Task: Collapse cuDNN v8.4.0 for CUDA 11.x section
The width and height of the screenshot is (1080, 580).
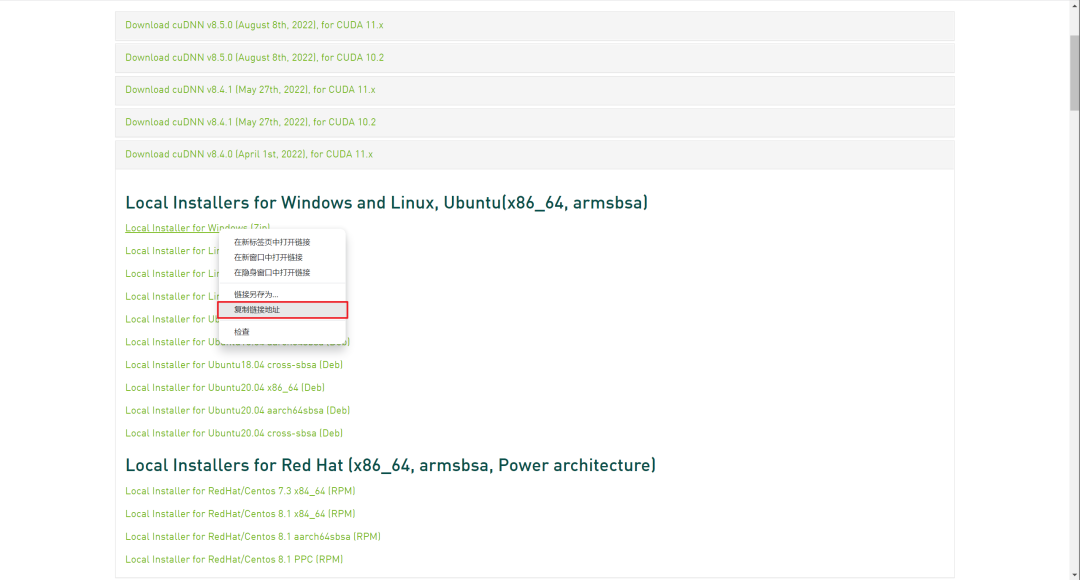Action: coord(534,154)
